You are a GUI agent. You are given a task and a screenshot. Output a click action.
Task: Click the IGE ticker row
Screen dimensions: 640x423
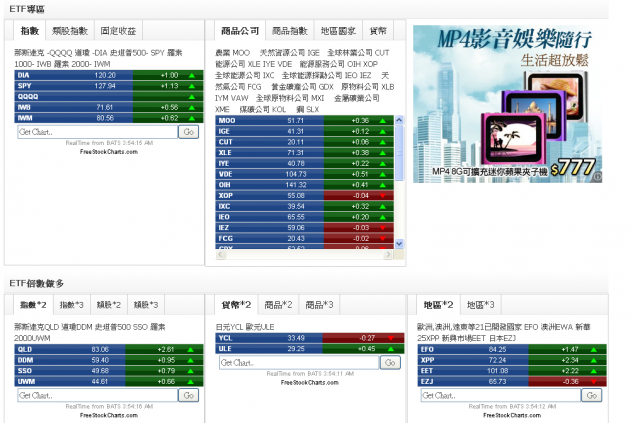[x=304, y=131]
